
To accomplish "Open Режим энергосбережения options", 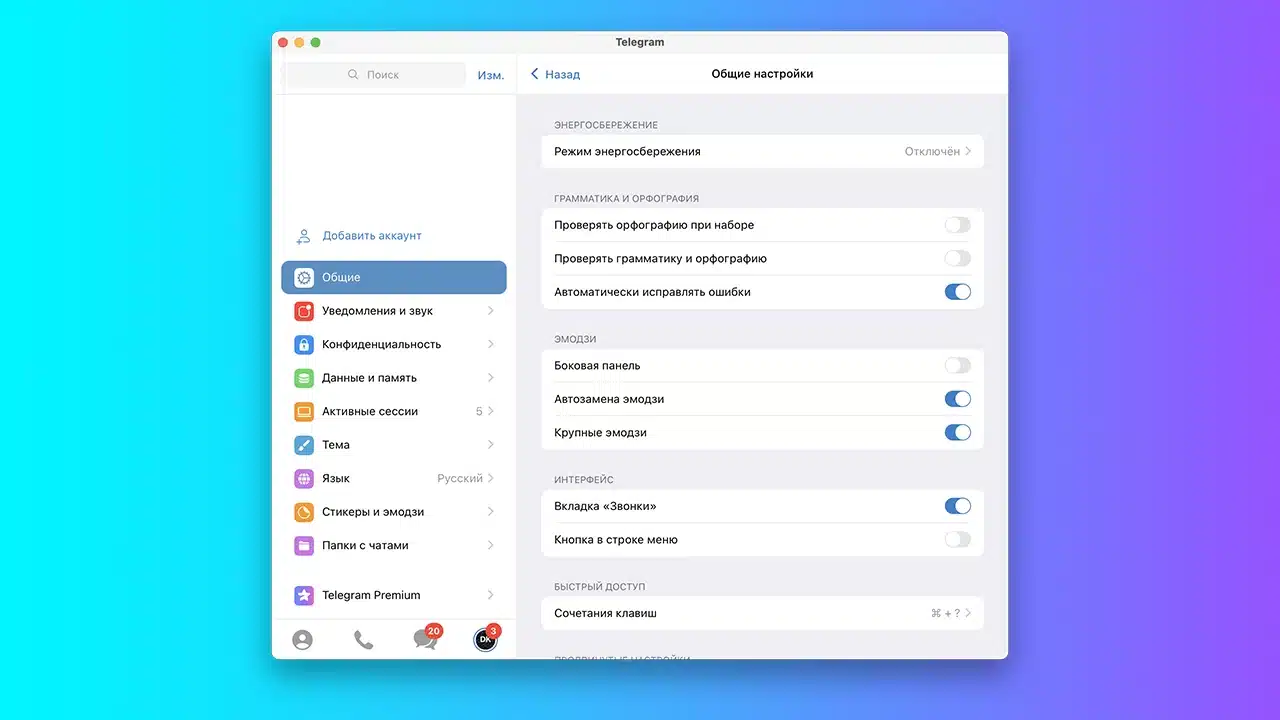I will pyautogui.click(x=762, y=151).
